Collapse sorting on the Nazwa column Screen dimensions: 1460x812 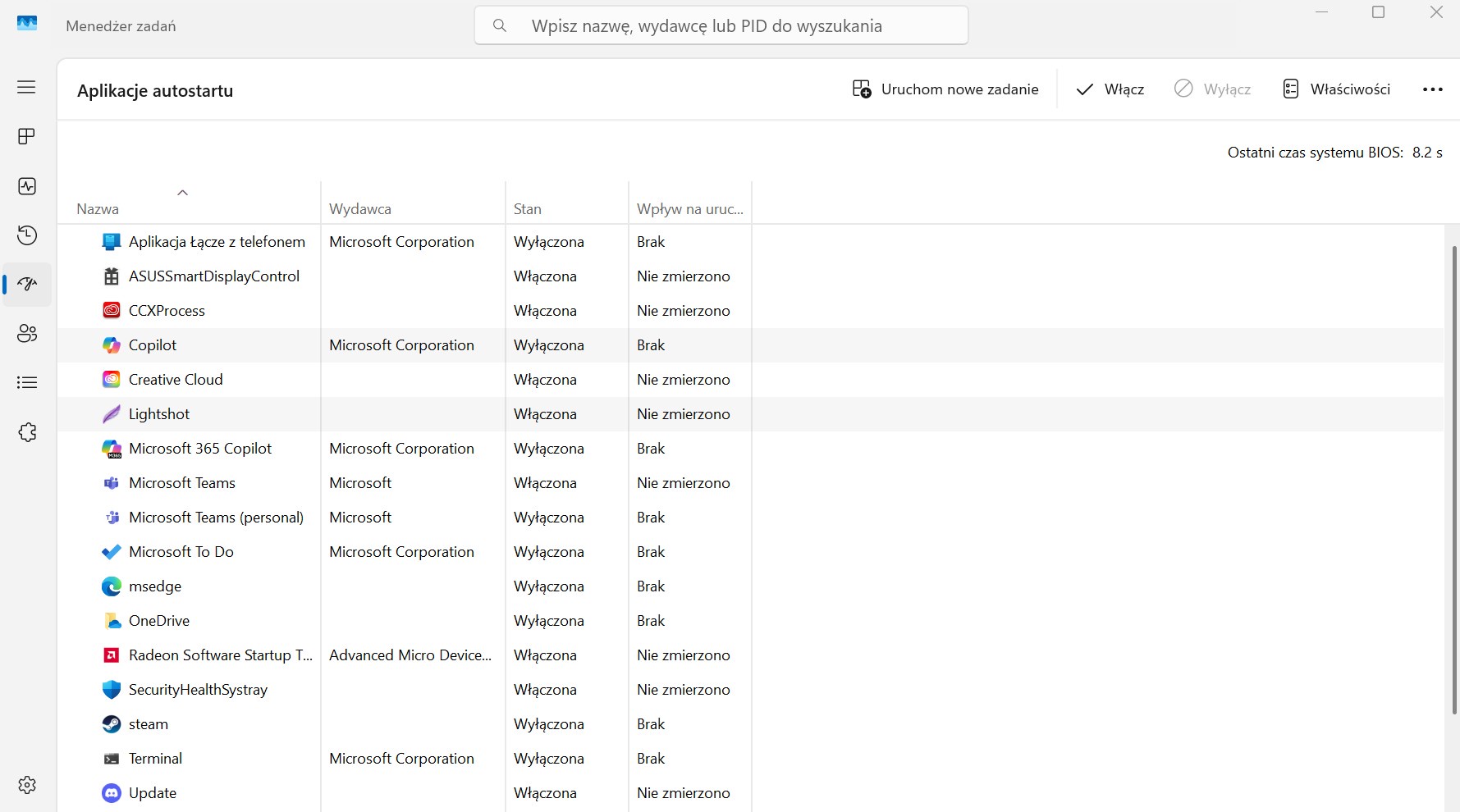pyautogui.click(x=182, y=193)
